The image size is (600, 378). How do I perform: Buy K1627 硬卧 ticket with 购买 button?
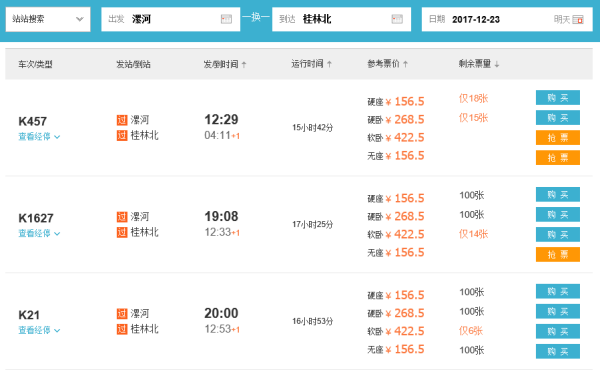click(x=558, y=215)
